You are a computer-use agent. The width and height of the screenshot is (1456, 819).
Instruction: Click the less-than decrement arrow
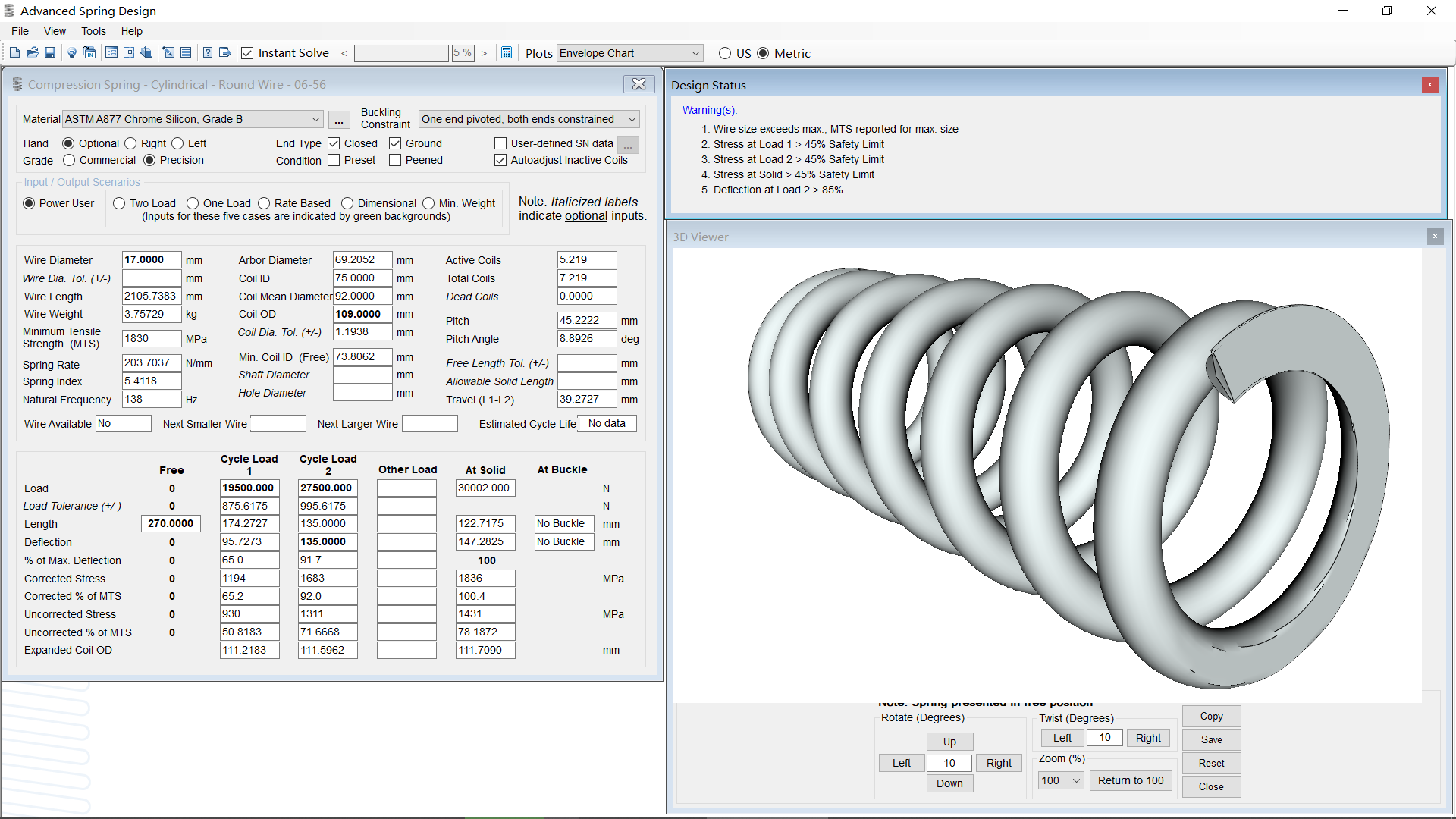[x=344, y=53]
